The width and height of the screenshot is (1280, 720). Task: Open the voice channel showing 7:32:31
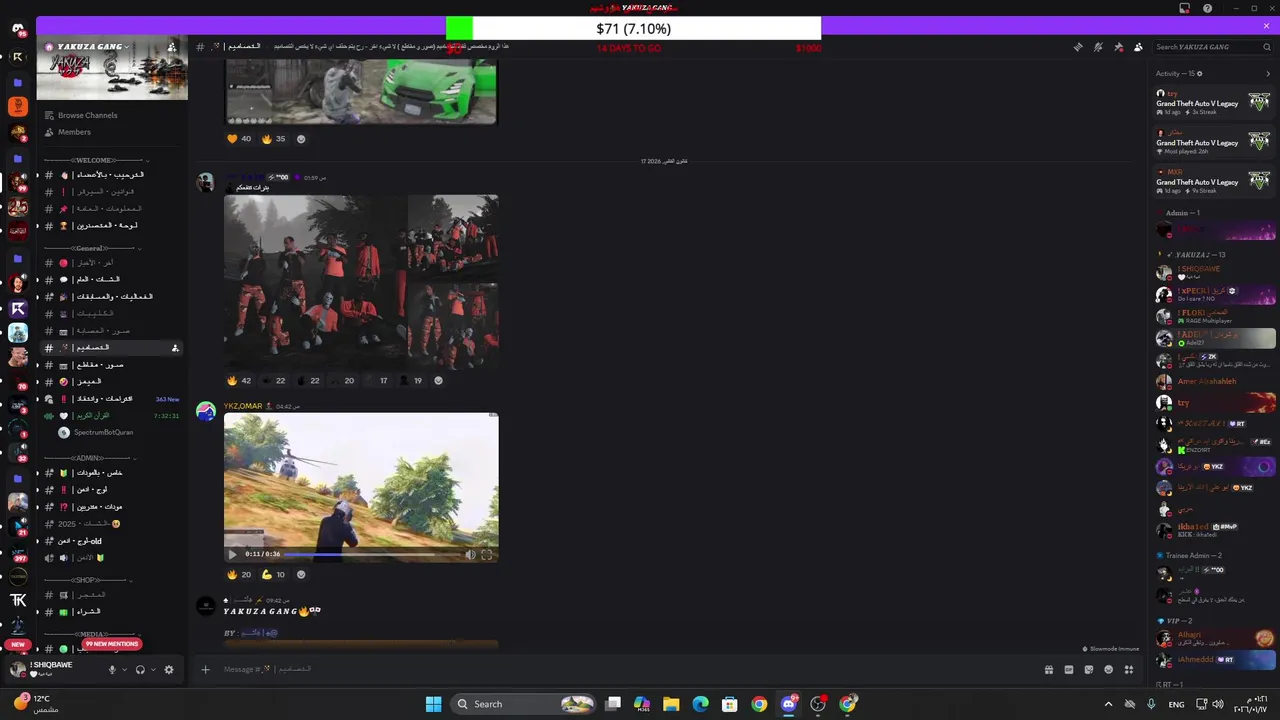pyautogui.click(x=112, y=416)
